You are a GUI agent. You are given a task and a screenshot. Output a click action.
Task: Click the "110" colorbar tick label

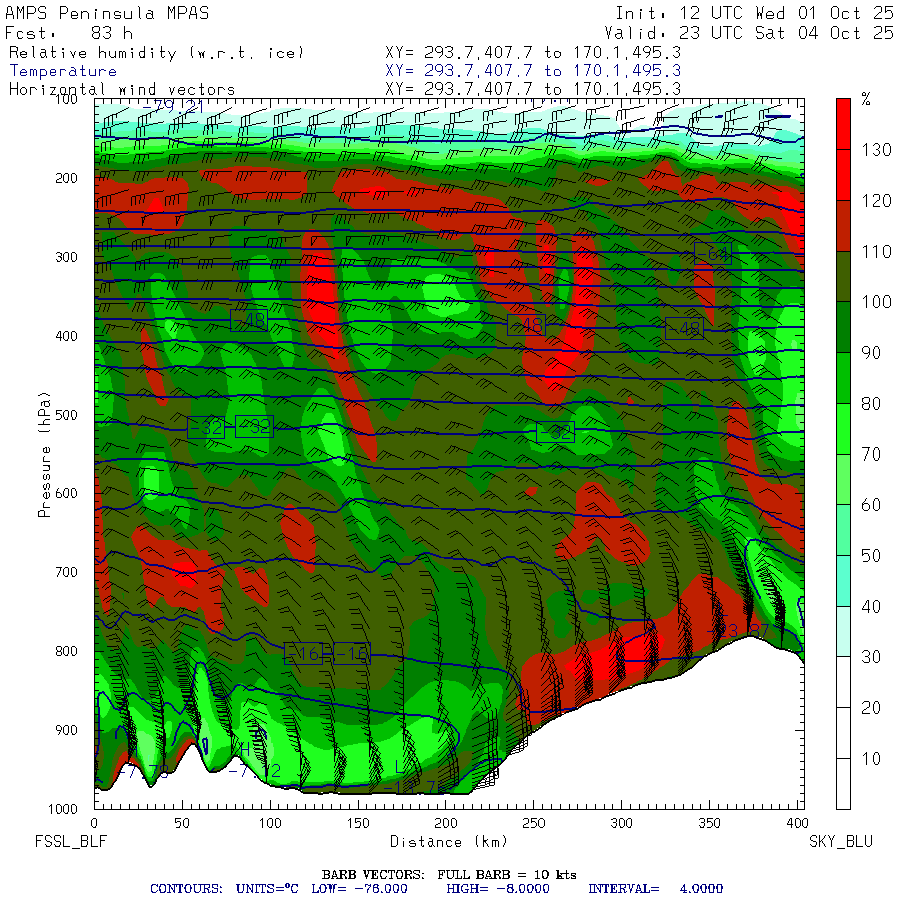(876, 251)
